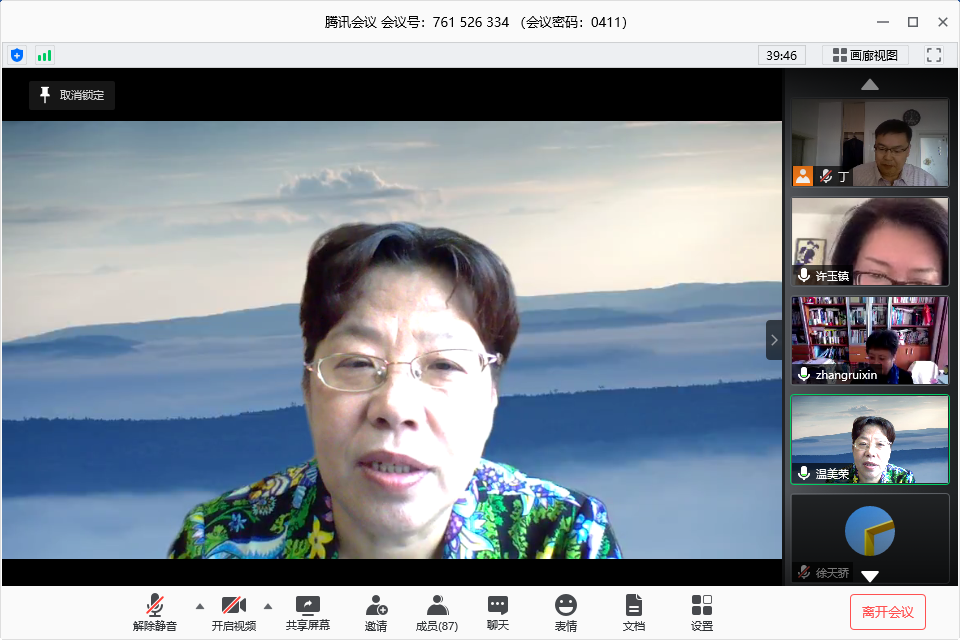Collapse participant sidebar with chevron arrow
The image size is (960, 640).
pos(774,340)
